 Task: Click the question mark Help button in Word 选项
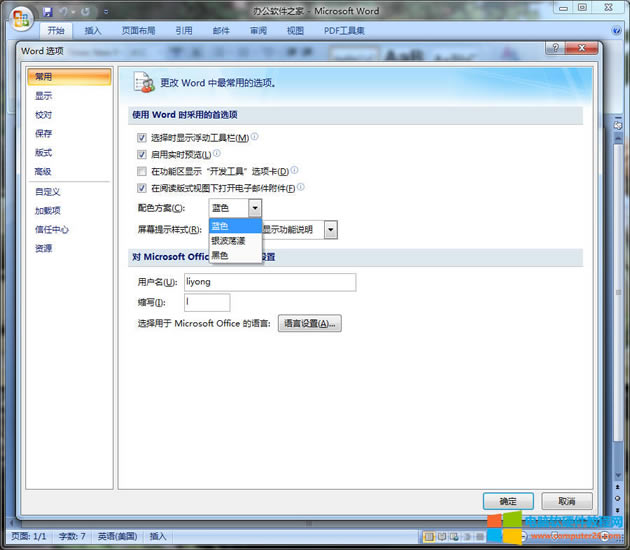point(555,48)
